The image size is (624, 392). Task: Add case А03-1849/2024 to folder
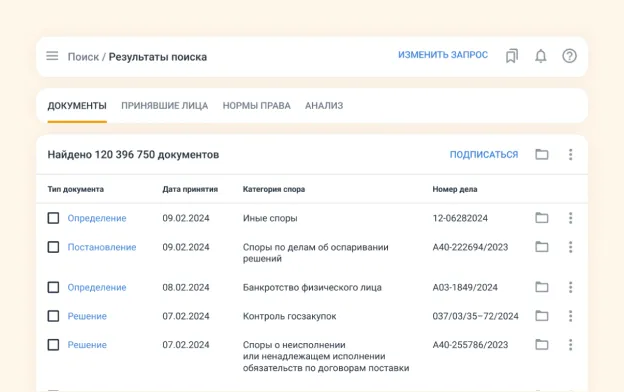(542, 287)
